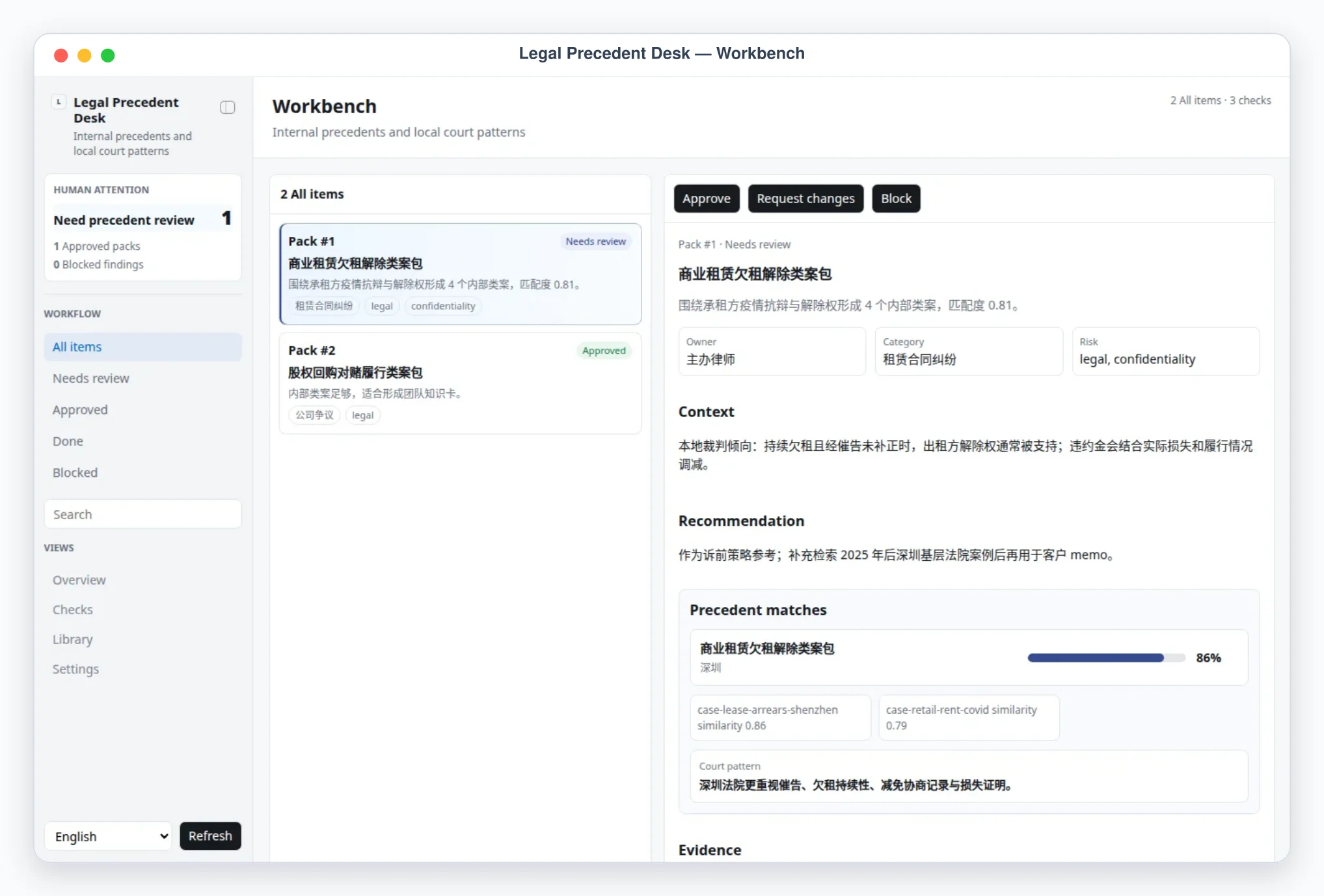Open the English language dropdown
Viewport: 1324px width, 896px height.
pos(108,836)
